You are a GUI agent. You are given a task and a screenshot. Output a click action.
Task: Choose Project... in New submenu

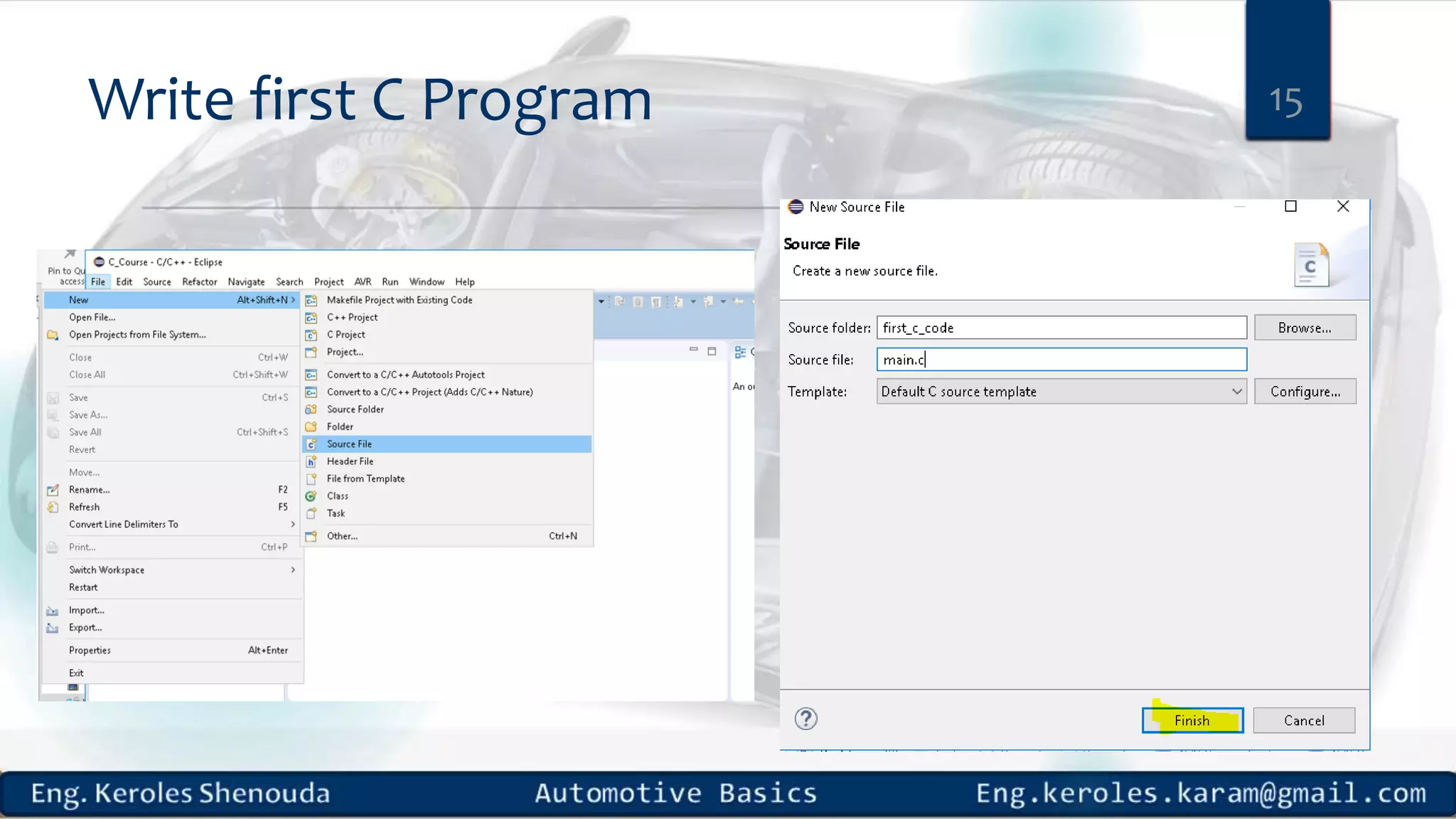tap(448, 352)
